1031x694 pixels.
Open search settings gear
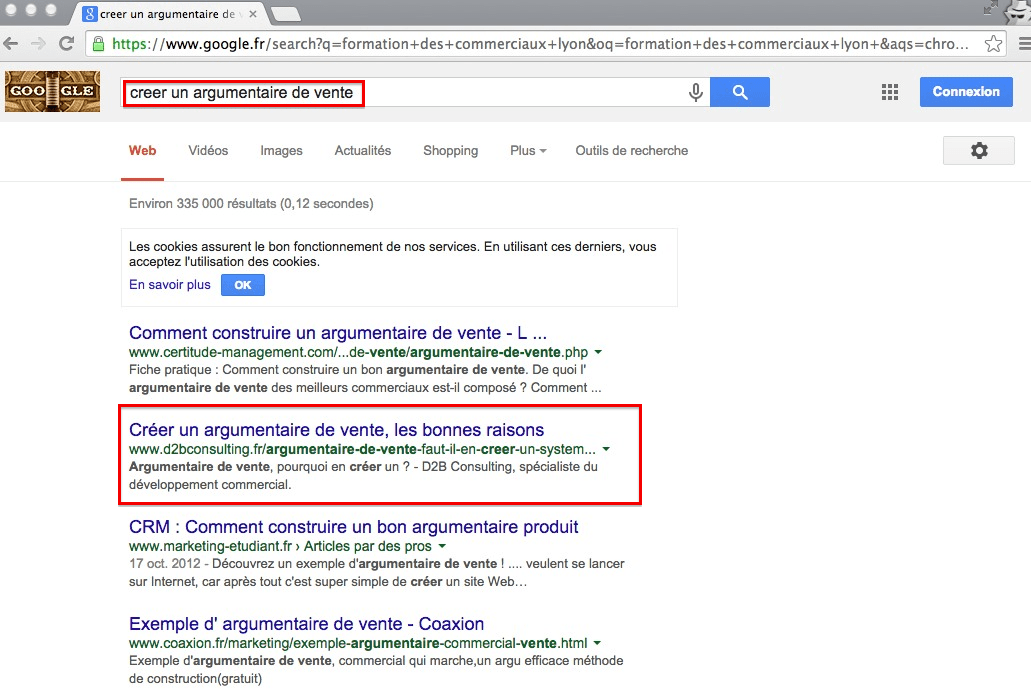(979, 151)
